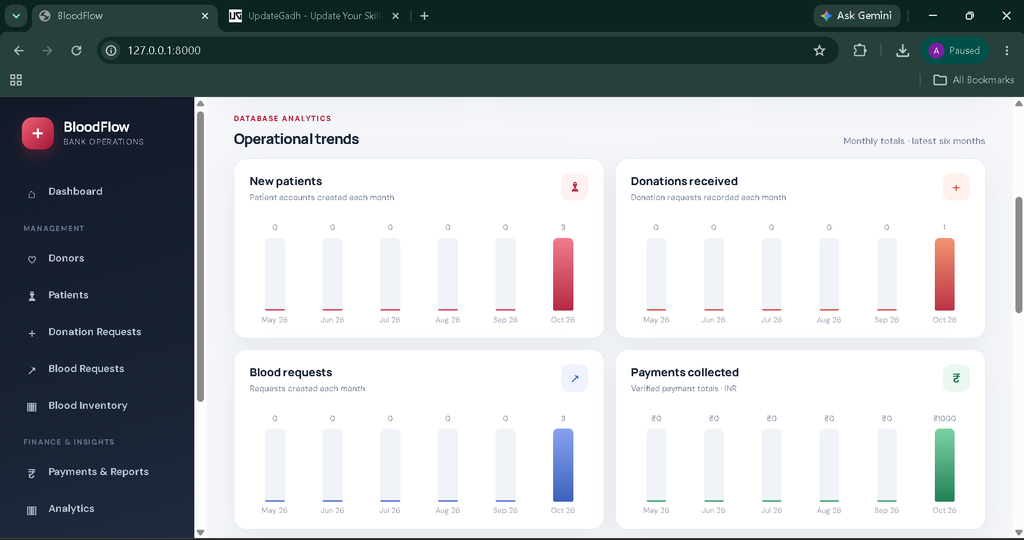Click the Blood requests Oct 26 blue bar
The height and width of the screenshot is (540, 1024).
(563, 465)
